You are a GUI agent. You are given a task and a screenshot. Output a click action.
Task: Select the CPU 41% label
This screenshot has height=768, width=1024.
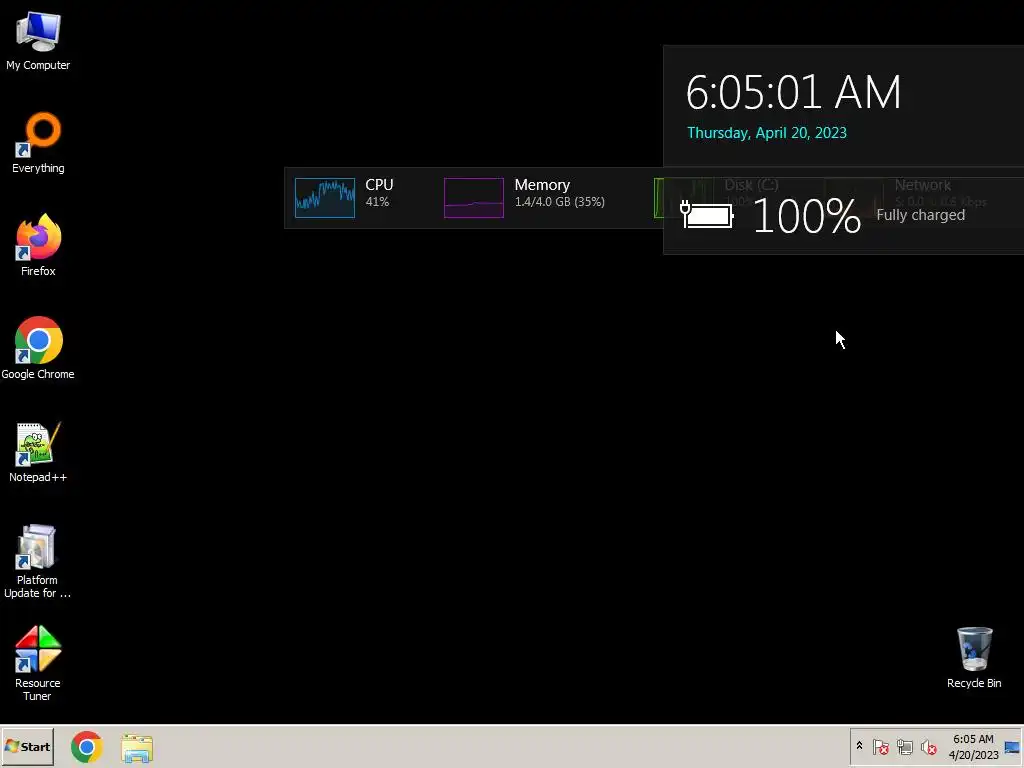(x=379, y=193)
